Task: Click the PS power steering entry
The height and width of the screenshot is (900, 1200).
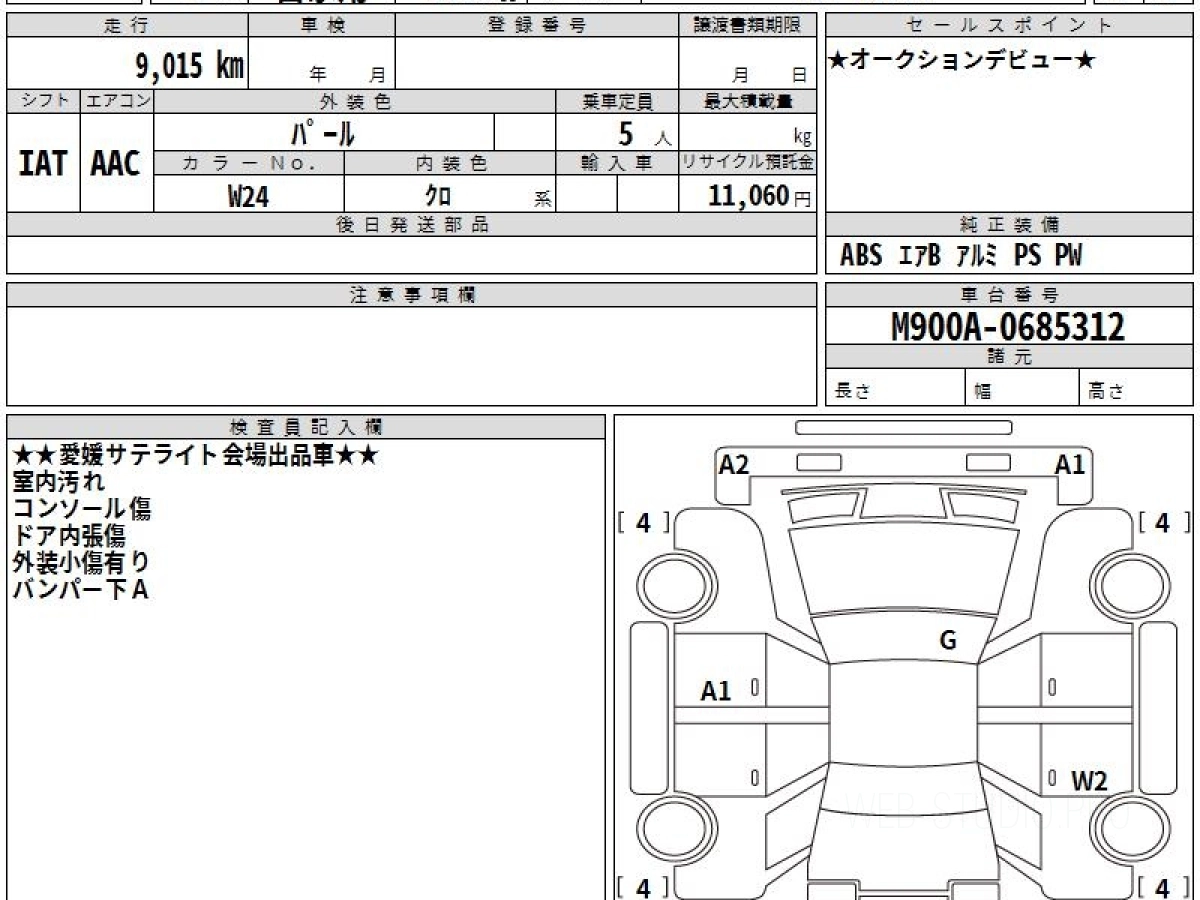Action: pyautogui.click(x=1028, y=256)
